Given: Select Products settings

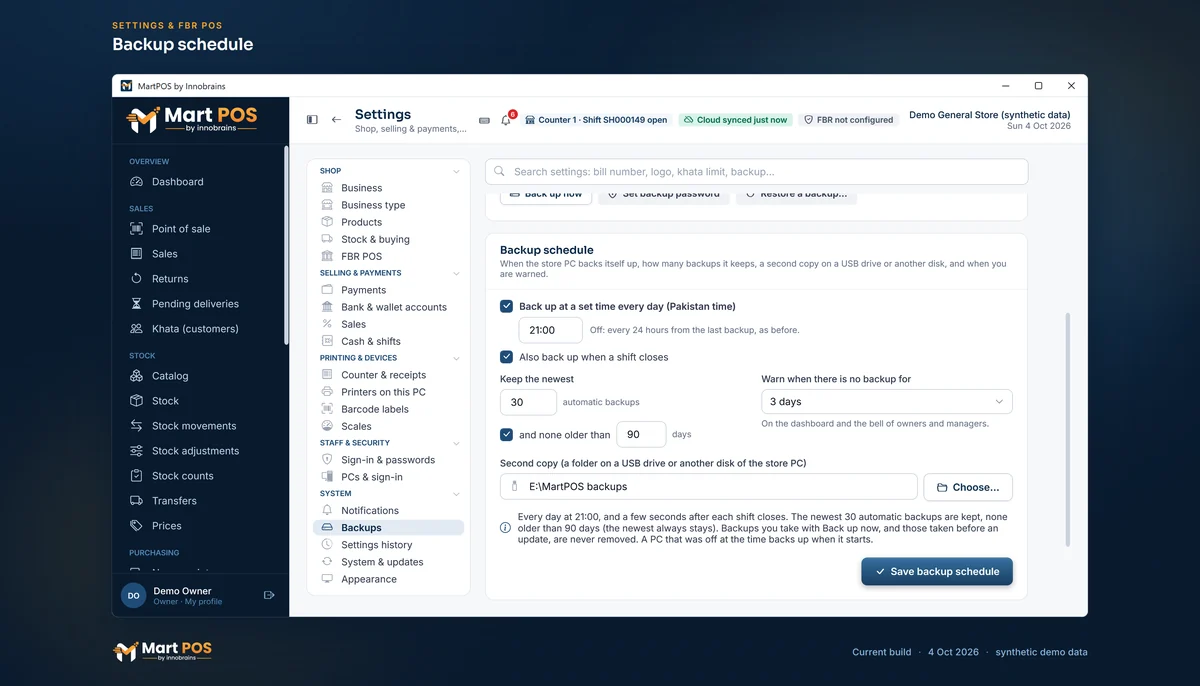Looking at the screenshot, I should pos(388,222).
